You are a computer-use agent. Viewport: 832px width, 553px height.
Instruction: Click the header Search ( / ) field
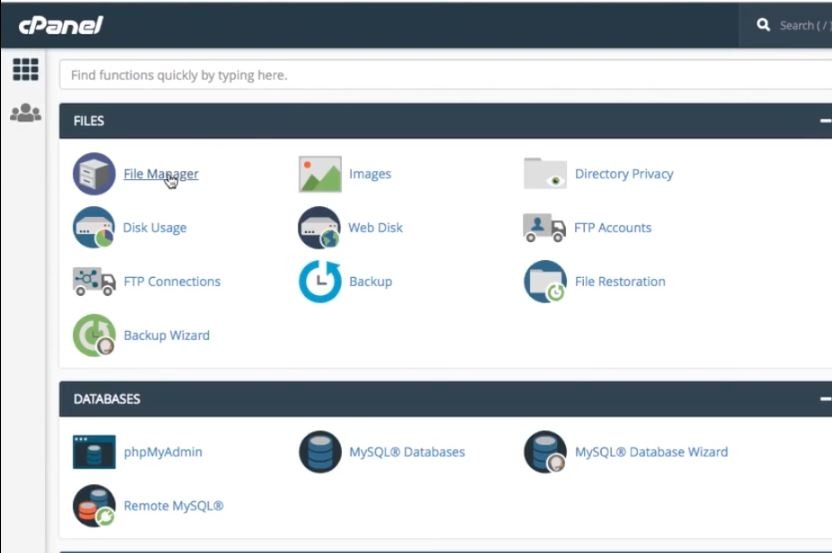point(805,25)
